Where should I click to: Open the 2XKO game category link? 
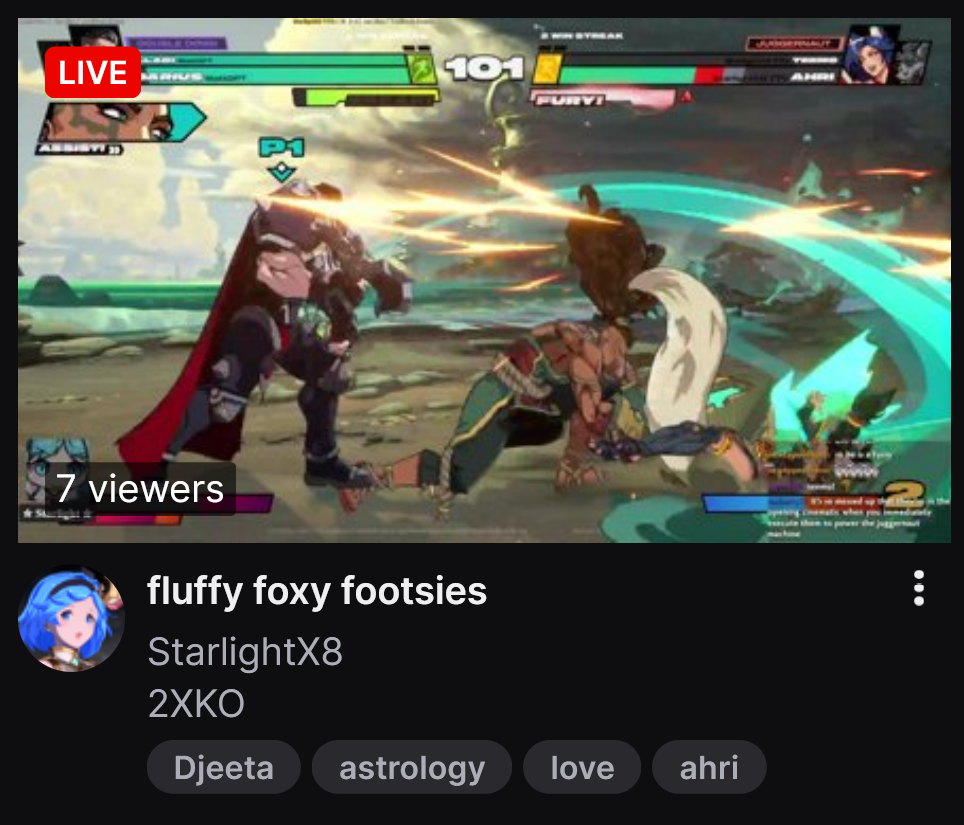pyautogui.click(x=196, y=703)
